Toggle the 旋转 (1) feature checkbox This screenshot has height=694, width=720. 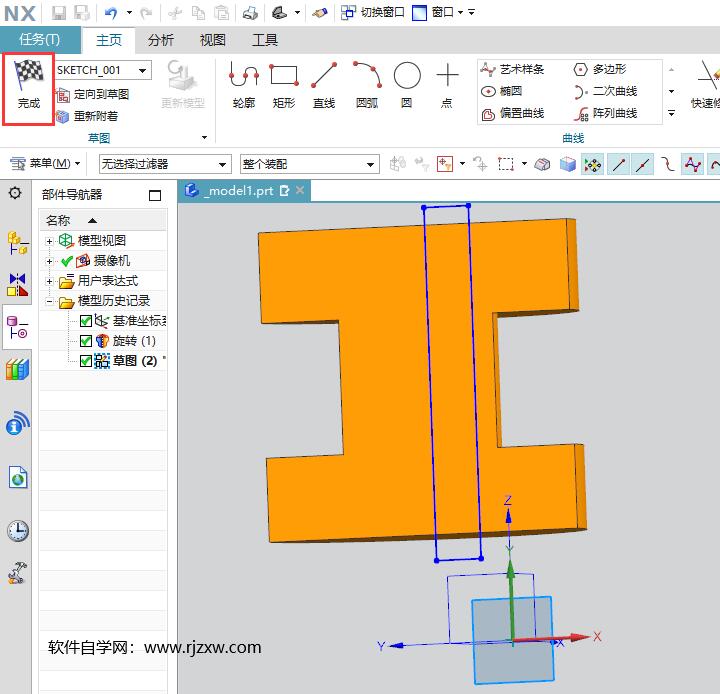coord(86,341)
